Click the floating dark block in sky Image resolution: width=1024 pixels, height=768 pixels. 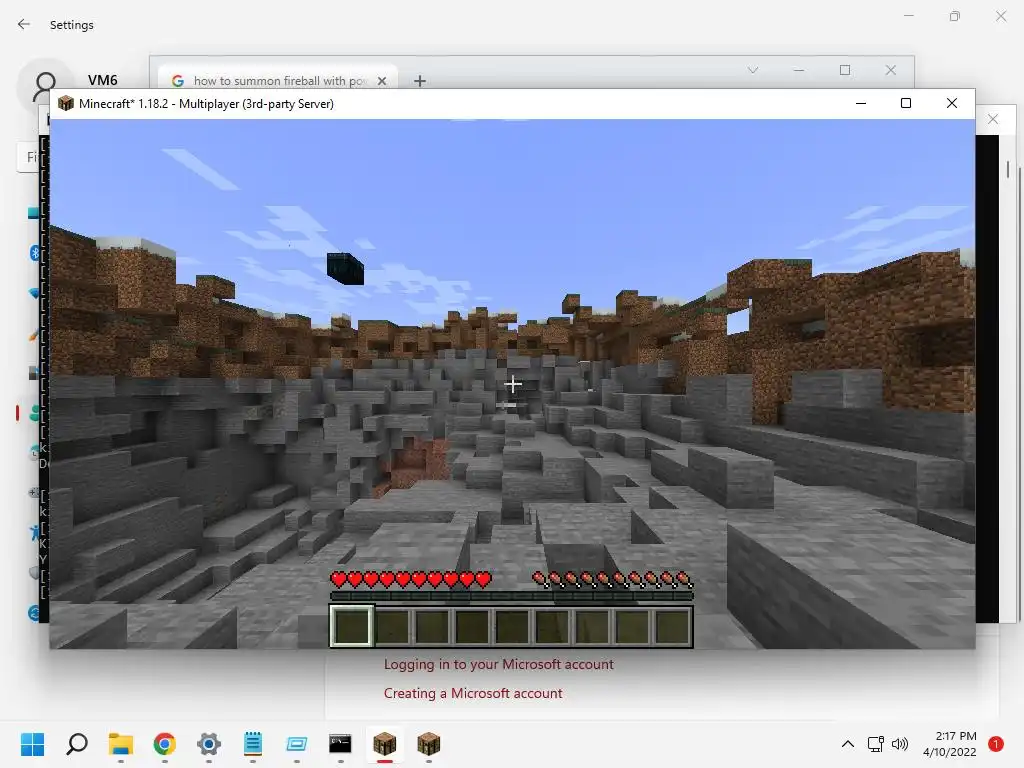tap(345, 268)
